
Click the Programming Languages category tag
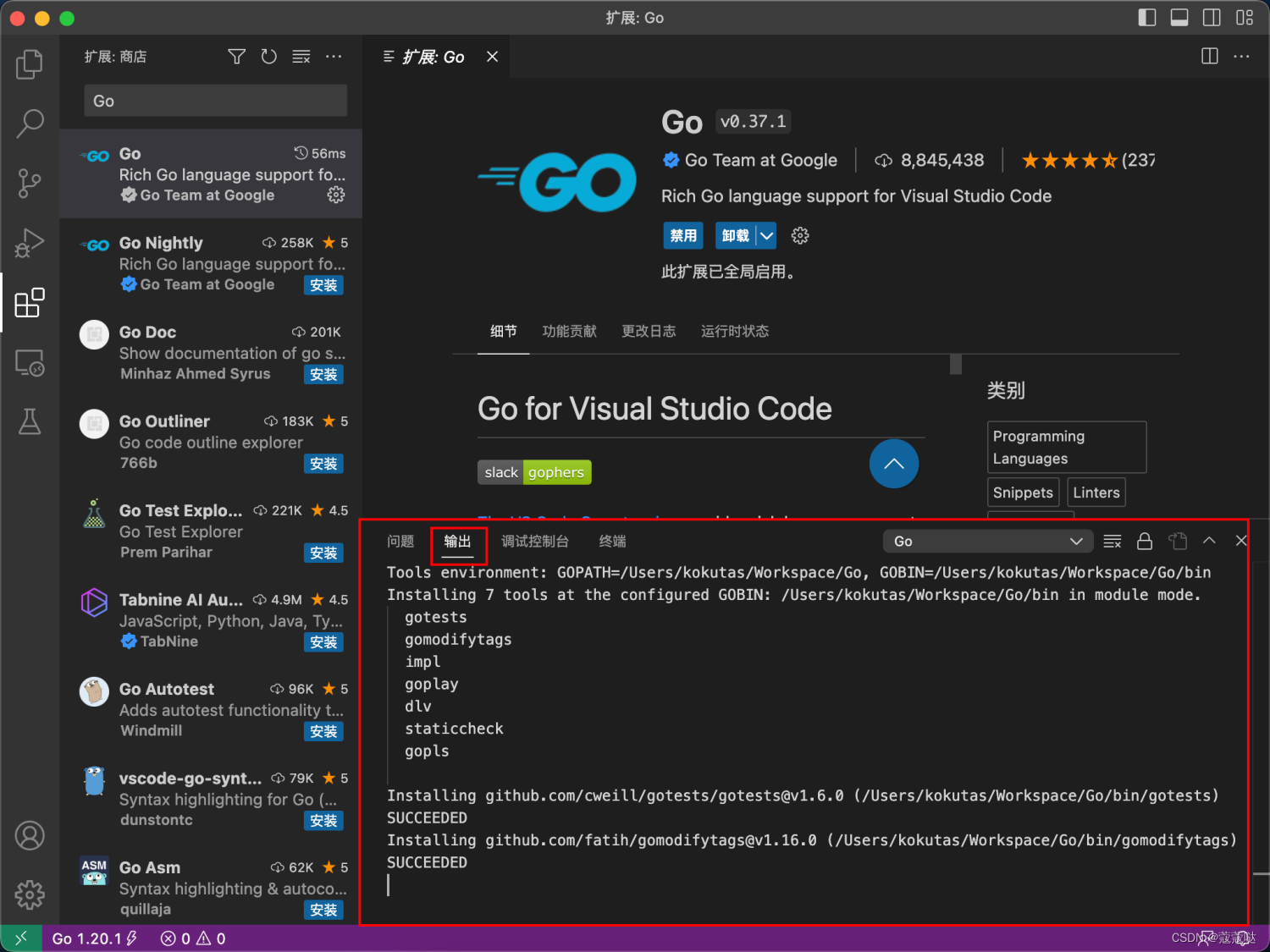point(1067,447)
